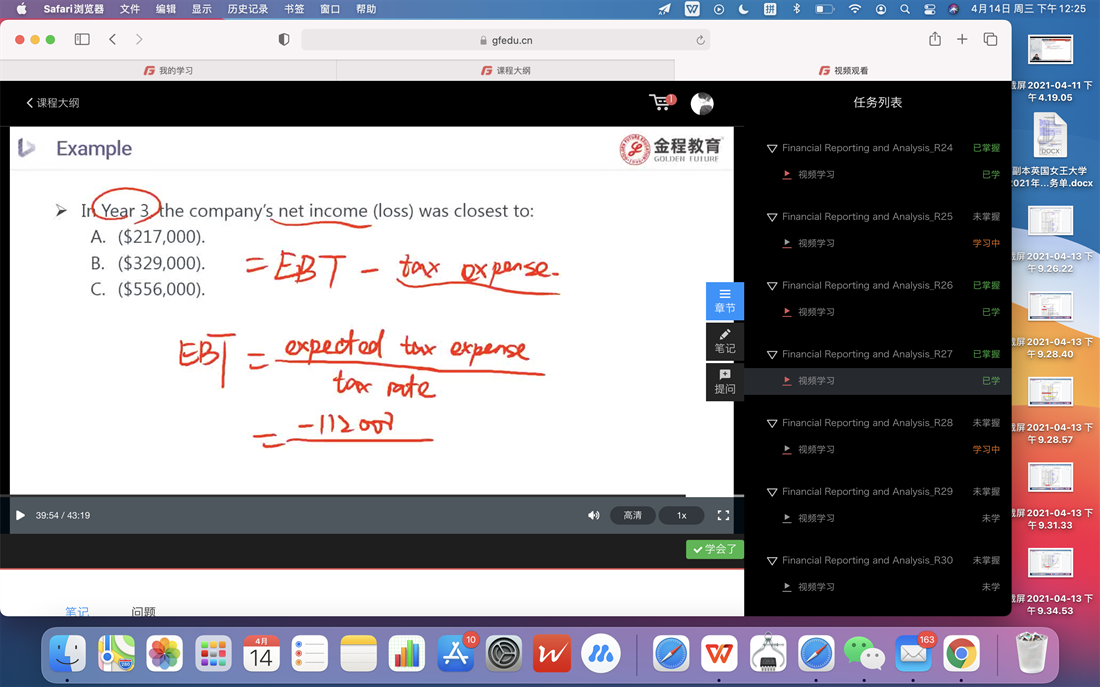
Task: Enter fullscreen video mode
Action: tap(723, 515)
